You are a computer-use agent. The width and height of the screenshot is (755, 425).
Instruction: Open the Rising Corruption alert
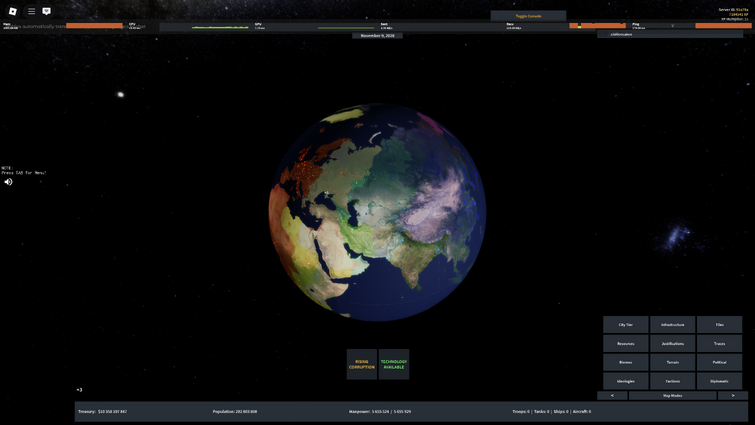click(362, 364)
